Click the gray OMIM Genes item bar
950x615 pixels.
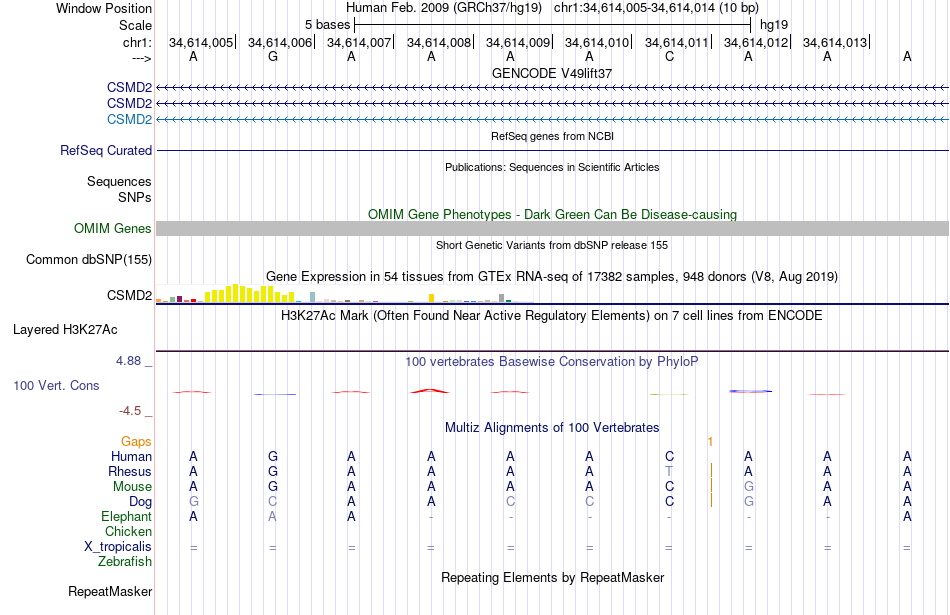pyautogui.click(x=552, y=228)
